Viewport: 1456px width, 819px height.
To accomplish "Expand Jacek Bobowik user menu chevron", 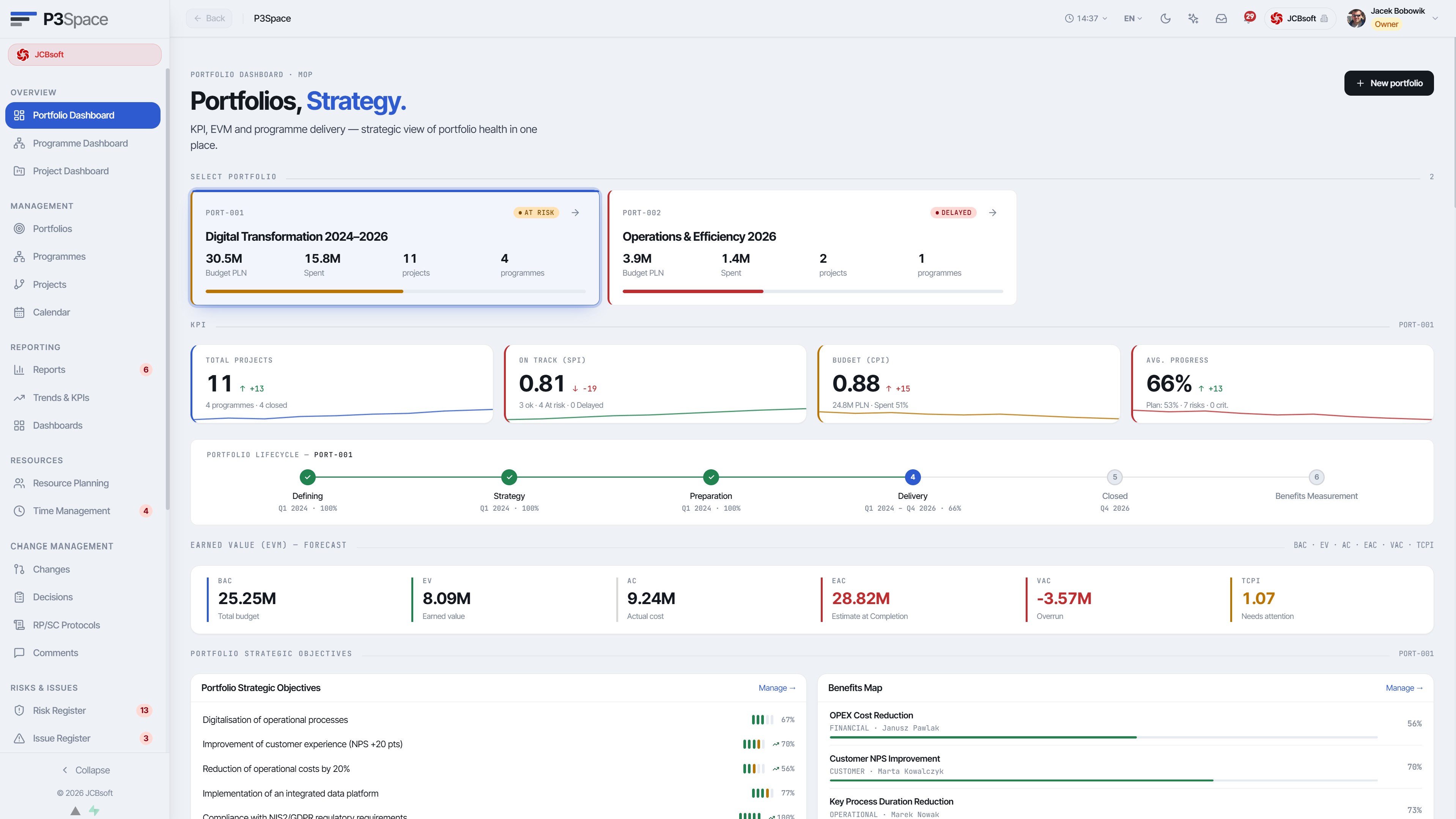I will [1435, 19].
